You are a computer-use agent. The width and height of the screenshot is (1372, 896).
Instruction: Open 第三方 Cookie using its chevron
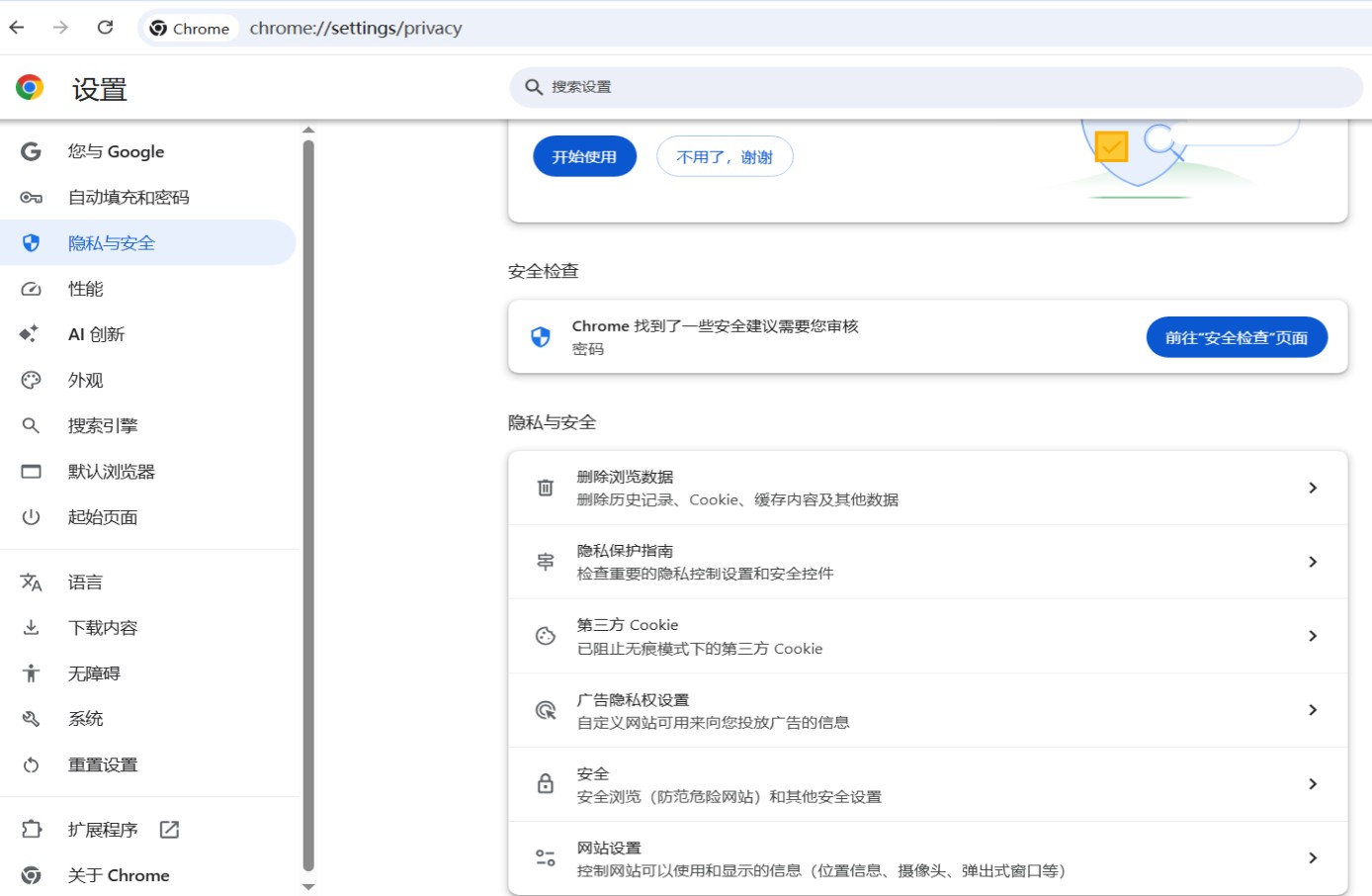coord(1313,636)
